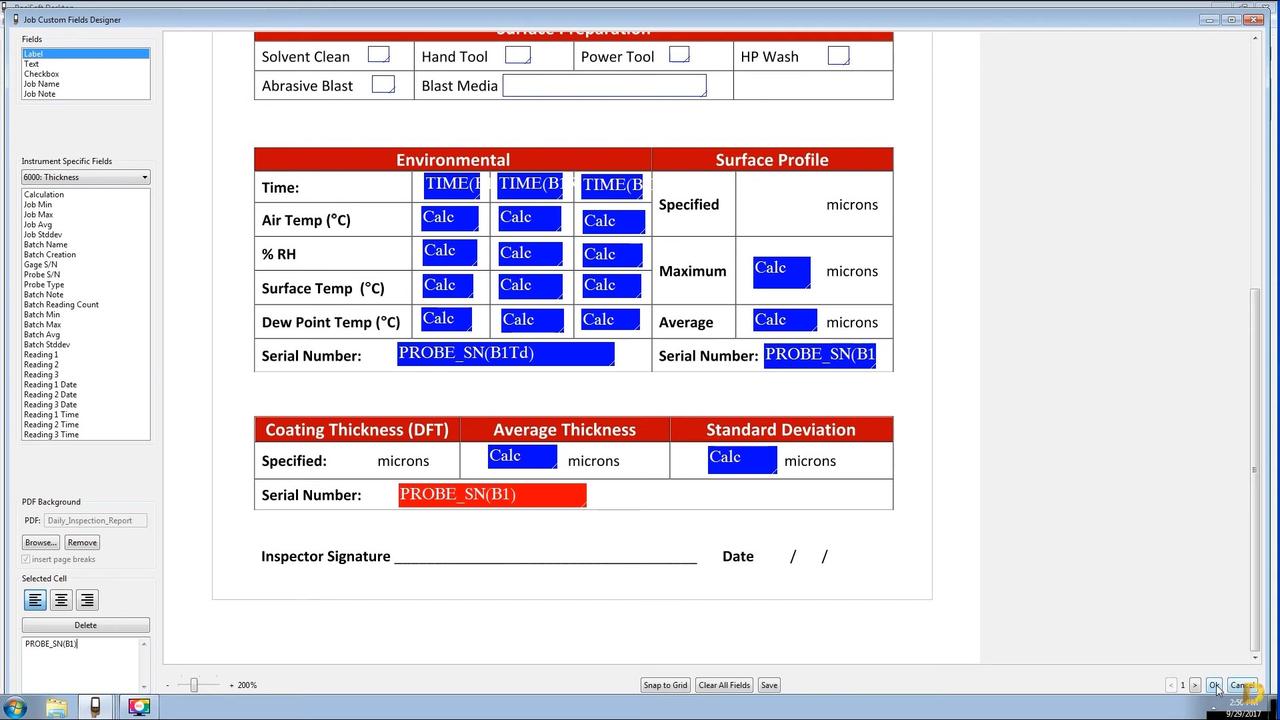The width and height of the screenshot is (1280, 720).
Task: Open File Explorer from the taskbar
Action: pos(56,707)
